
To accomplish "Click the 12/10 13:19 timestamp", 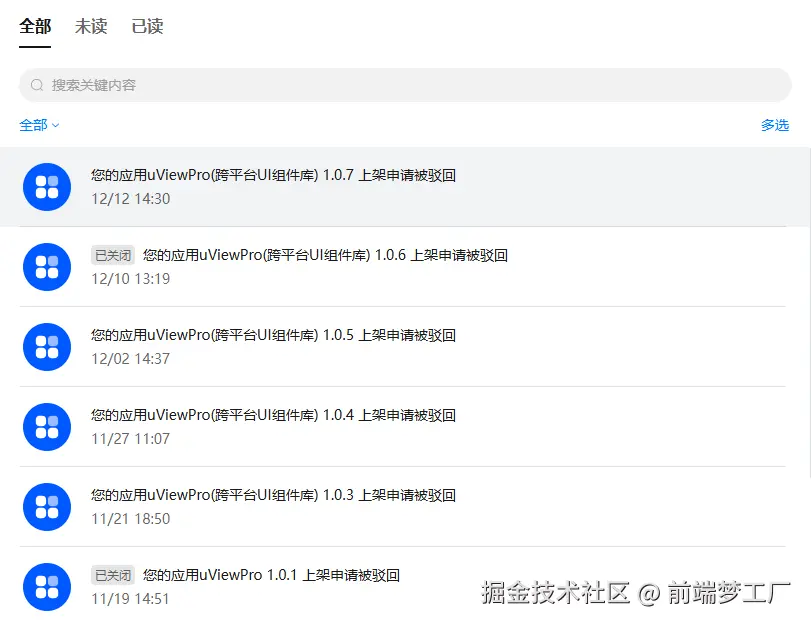I will tap(130, 279).
